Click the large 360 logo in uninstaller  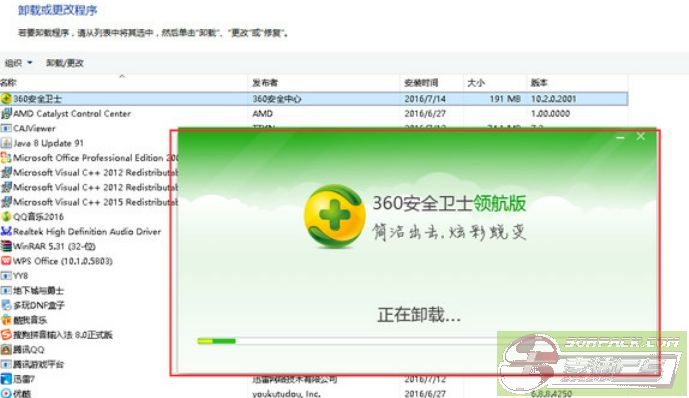[335, 217]
